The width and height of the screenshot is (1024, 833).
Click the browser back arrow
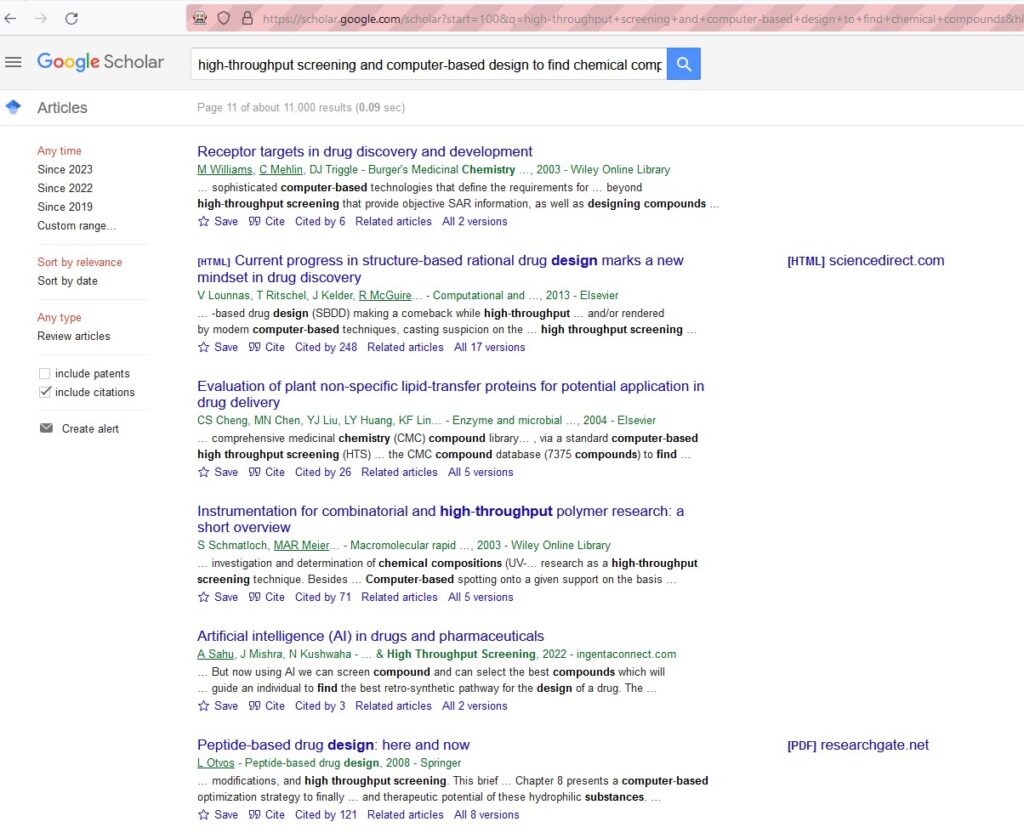point(11,18)
